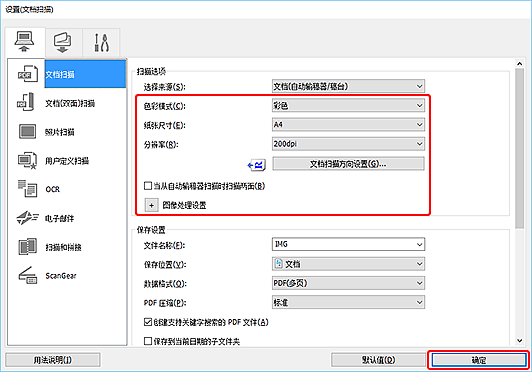Open the 用户定义扫描 entry
This screenshot has height=372, width=532.
point(67,161)
